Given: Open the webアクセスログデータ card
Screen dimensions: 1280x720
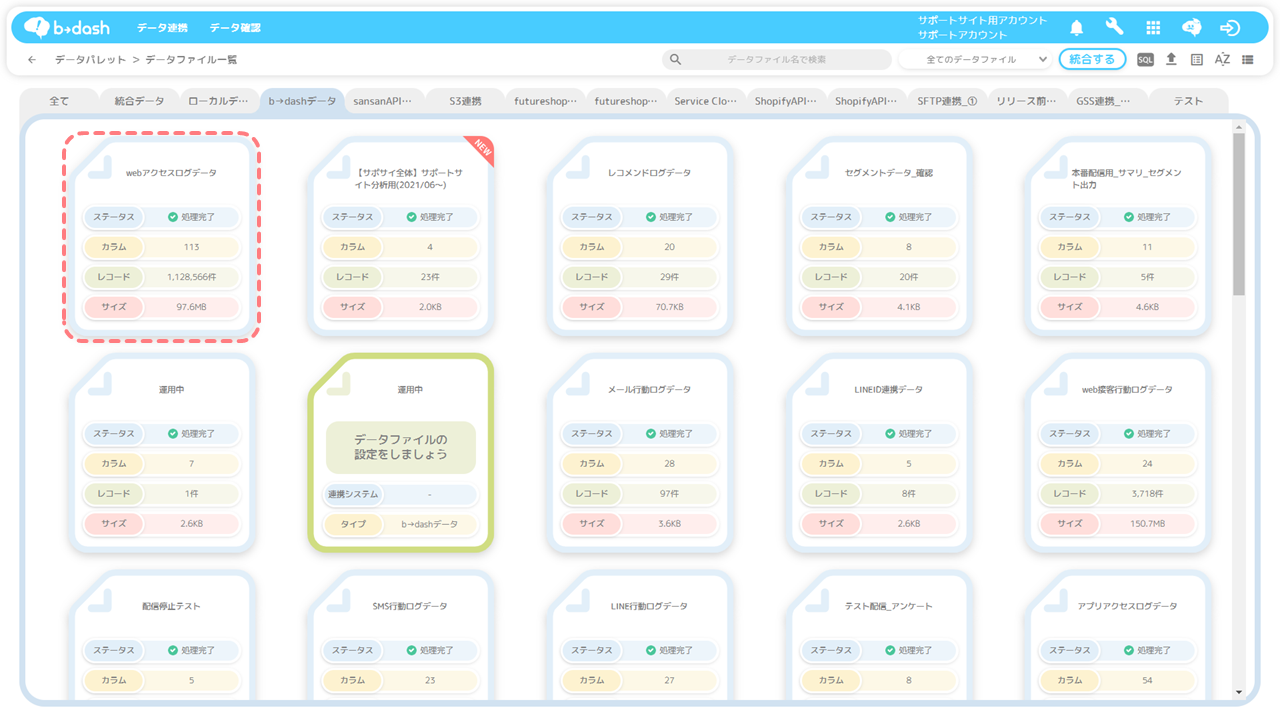Looking at the screenshot, I should pos(162,236).
